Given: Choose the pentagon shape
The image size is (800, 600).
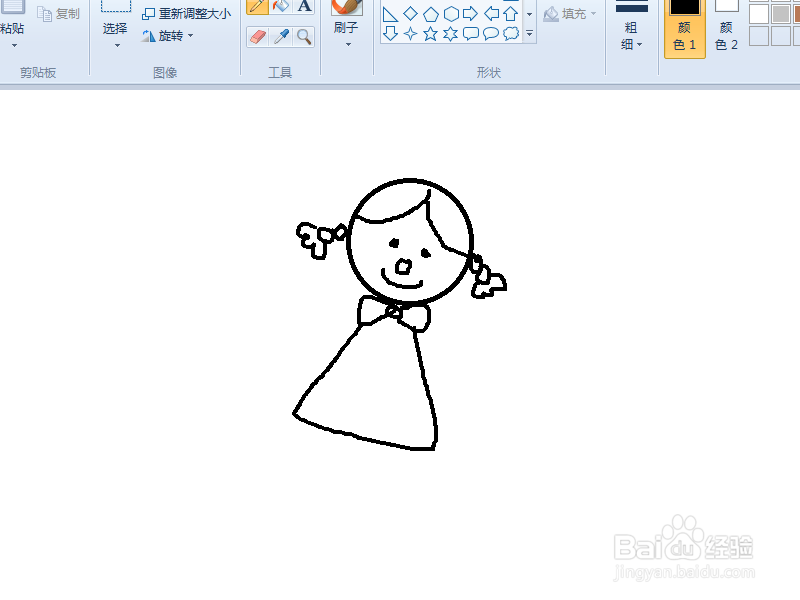Looking at the screenshot, I should 431,14.
